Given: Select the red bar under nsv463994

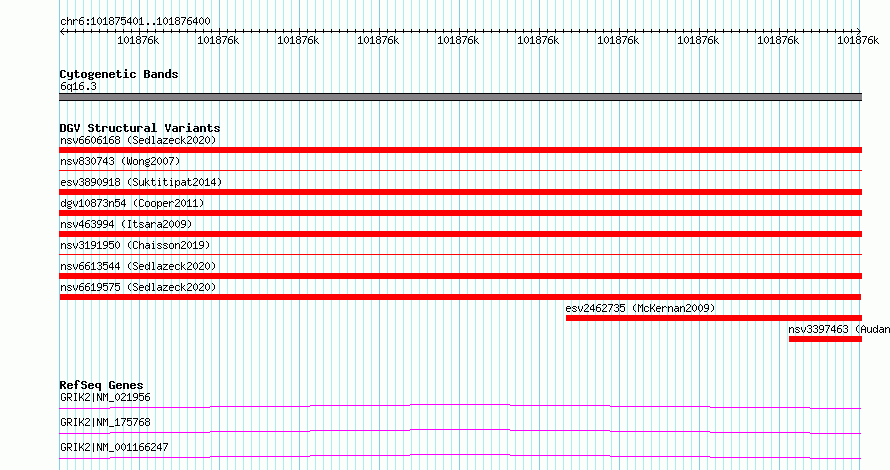Looking at the screenshot, I should pos(460,234).
